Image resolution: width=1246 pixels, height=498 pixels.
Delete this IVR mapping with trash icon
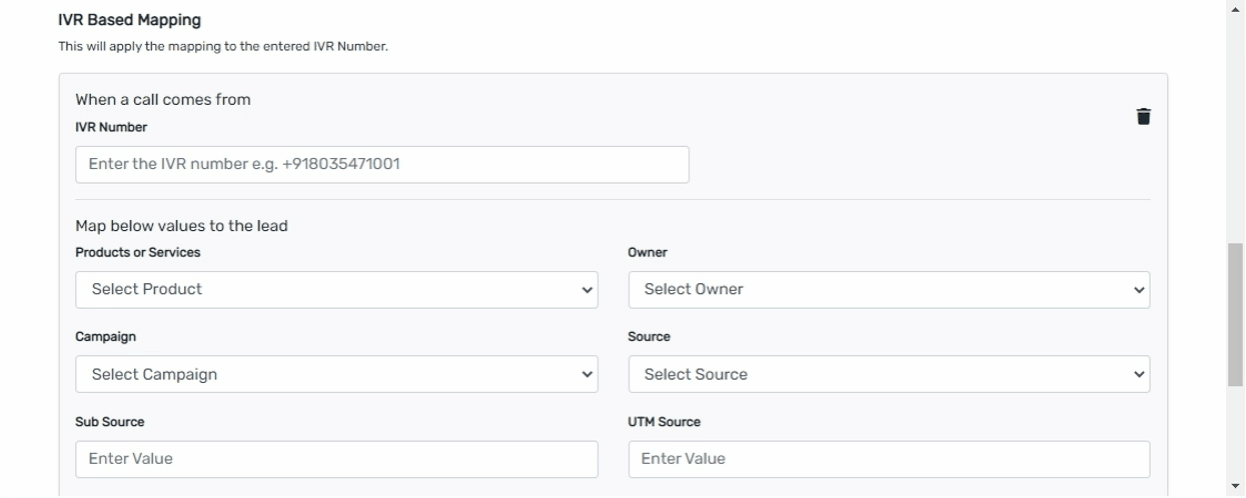click(1143, 117)
